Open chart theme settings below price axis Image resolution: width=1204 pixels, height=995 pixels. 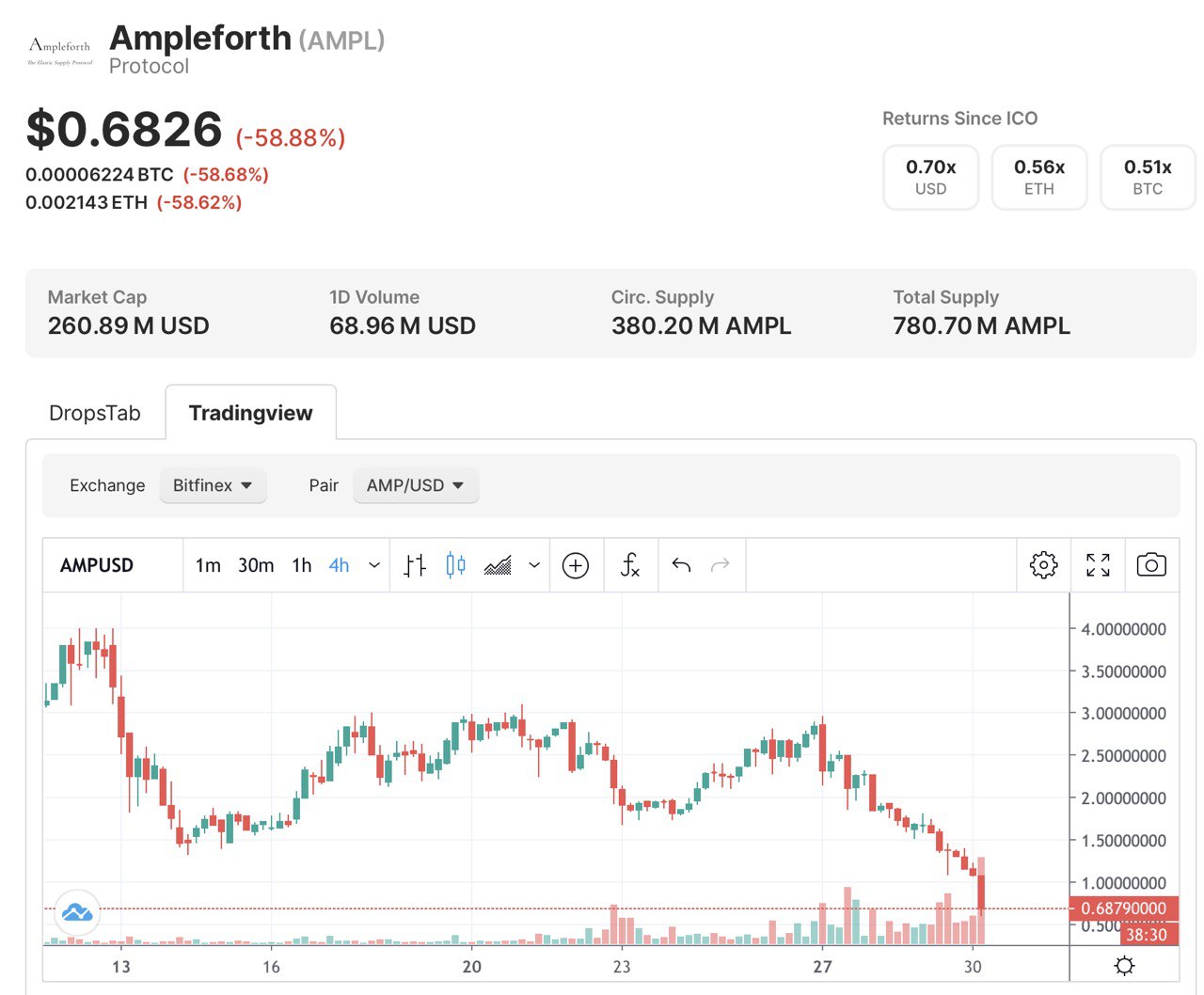point(1124,966)
